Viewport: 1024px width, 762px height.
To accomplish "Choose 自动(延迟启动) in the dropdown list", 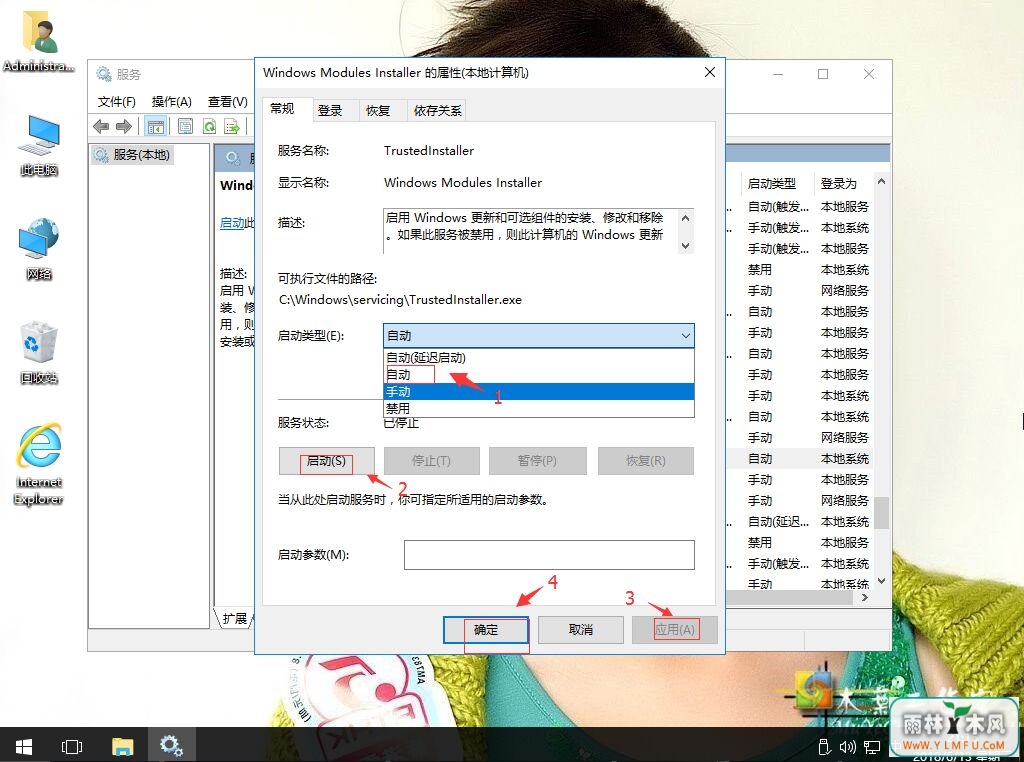I will pos(538,357).
